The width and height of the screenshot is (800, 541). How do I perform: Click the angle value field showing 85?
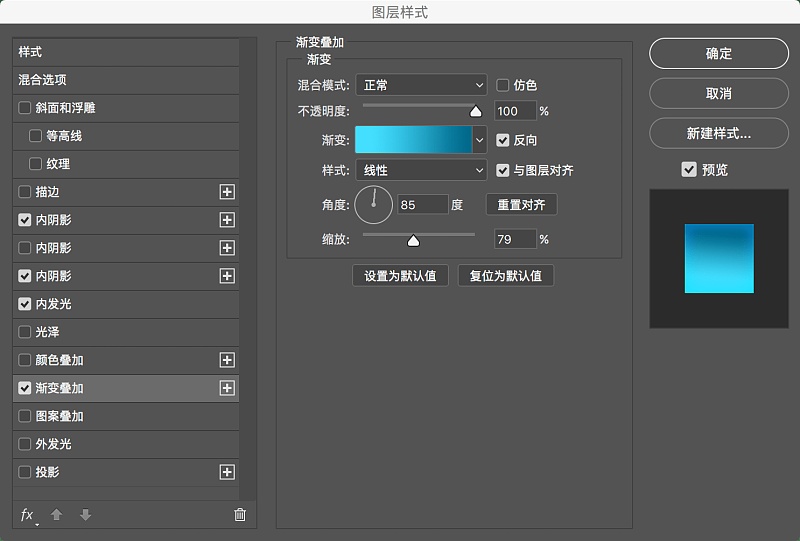pos(422,205)
